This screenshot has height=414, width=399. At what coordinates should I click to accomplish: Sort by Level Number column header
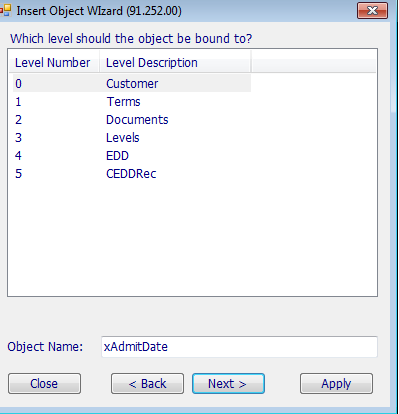click(54, 62)
